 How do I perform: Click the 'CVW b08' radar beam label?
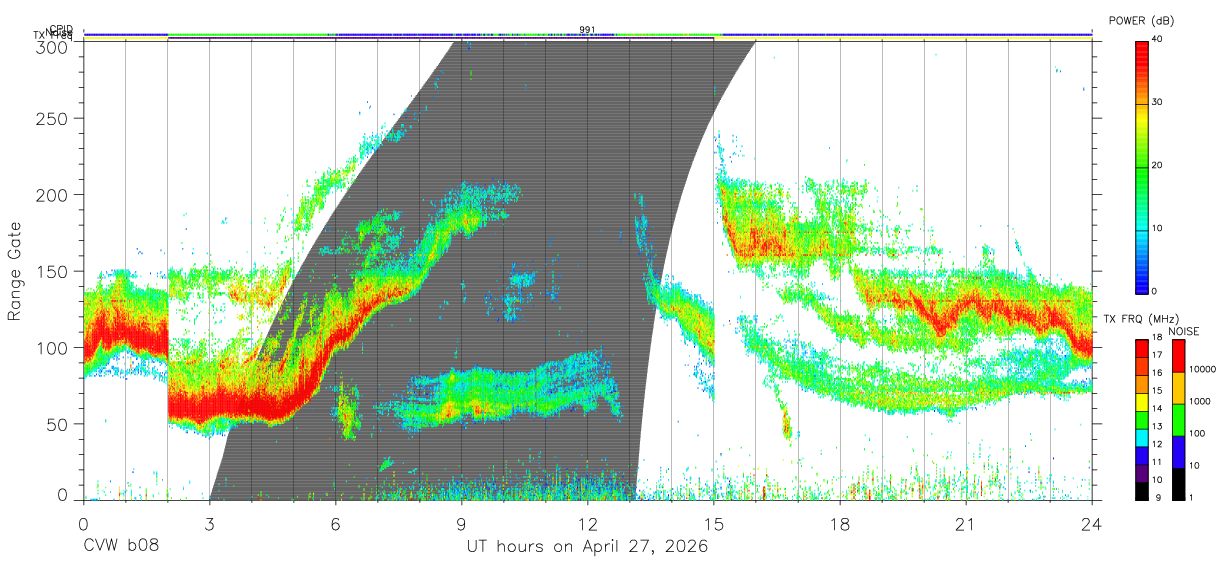(x=120, y=547)
